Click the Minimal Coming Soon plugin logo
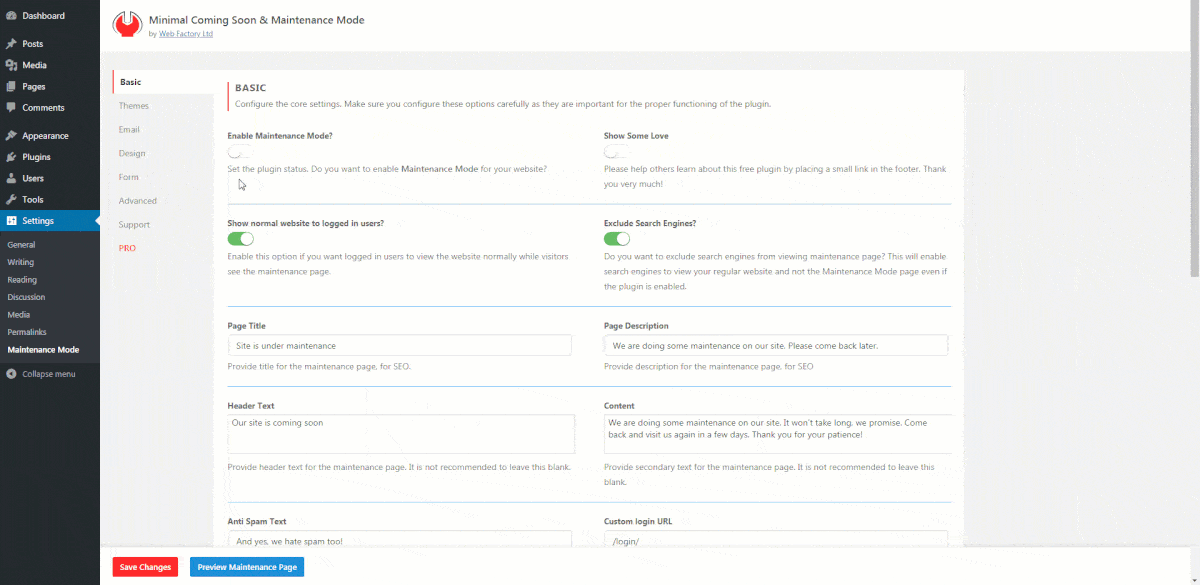Screen dimensions: 1200x585 [126, 24]
